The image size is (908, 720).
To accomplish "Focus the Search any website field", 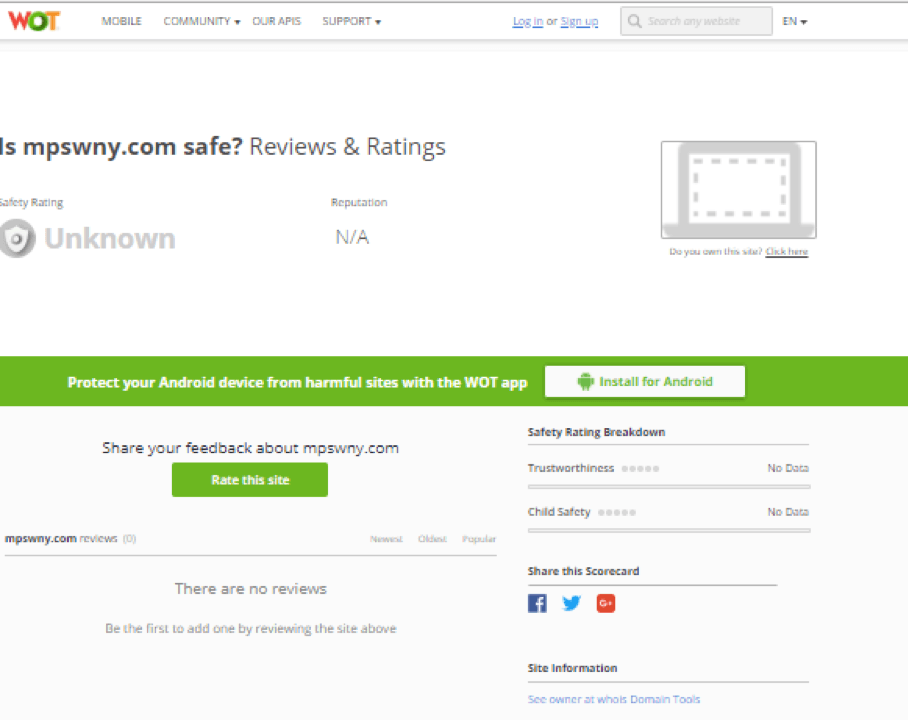I will point(696,21).
